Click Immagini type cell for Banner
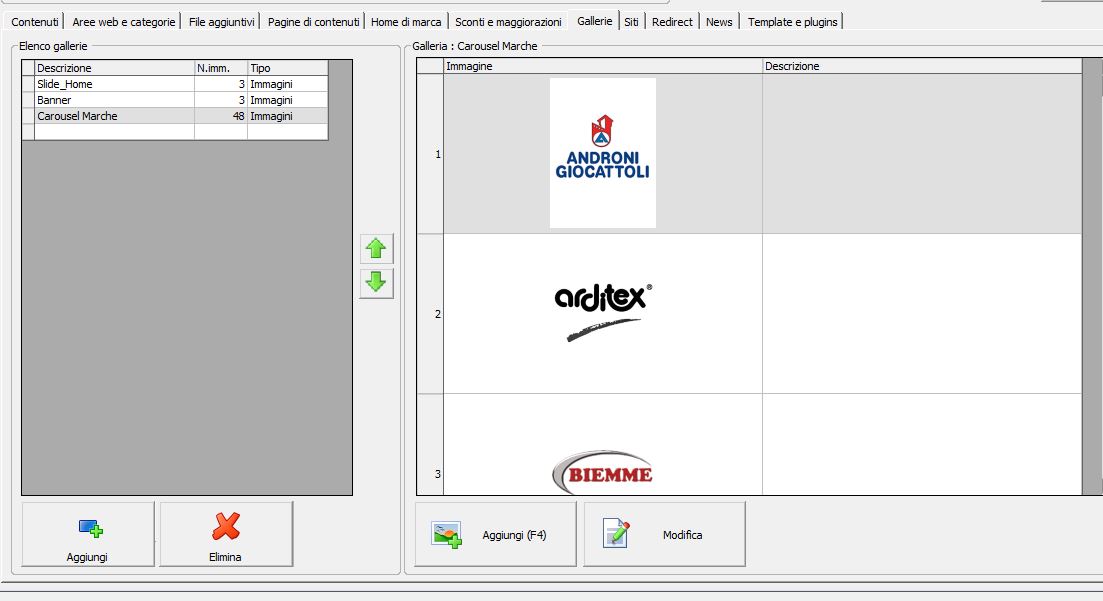The width and height of the screenshot is (1103, 601). pos(288,100)
